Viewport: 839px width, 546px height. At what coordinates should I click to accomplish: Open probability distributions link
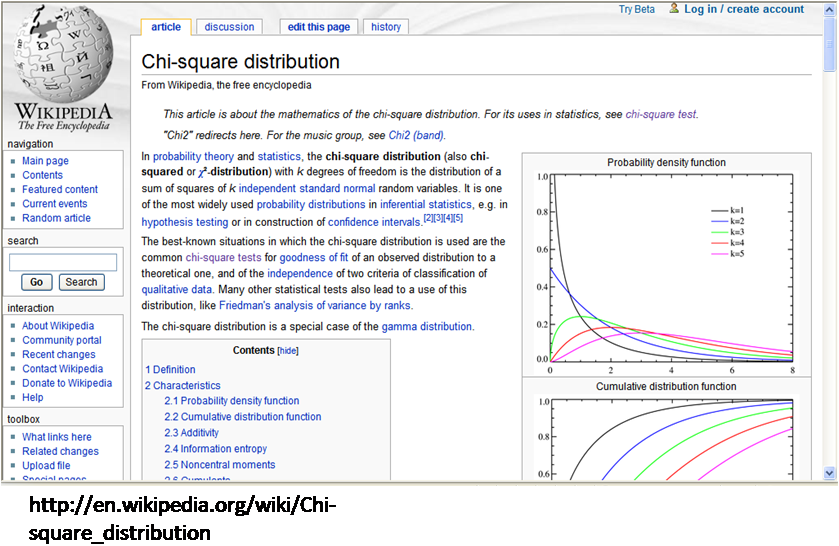[311, 204]
